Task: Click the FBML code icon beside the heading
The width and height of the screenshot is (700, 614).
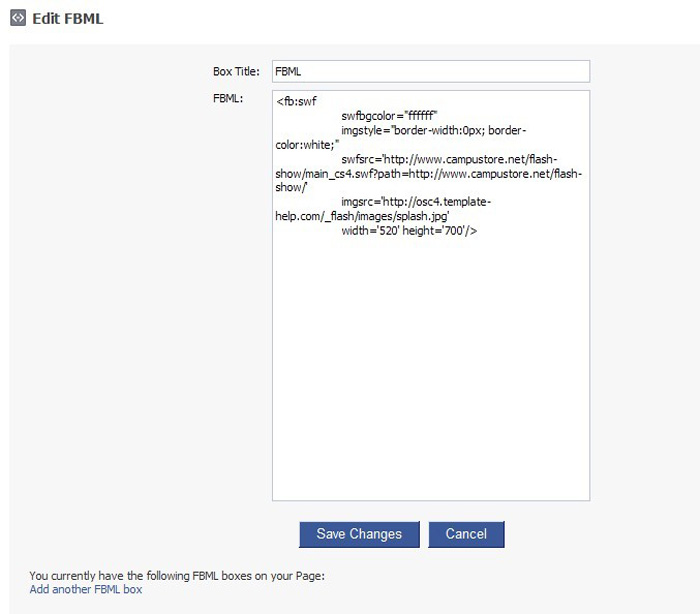Action: point(18,18)
